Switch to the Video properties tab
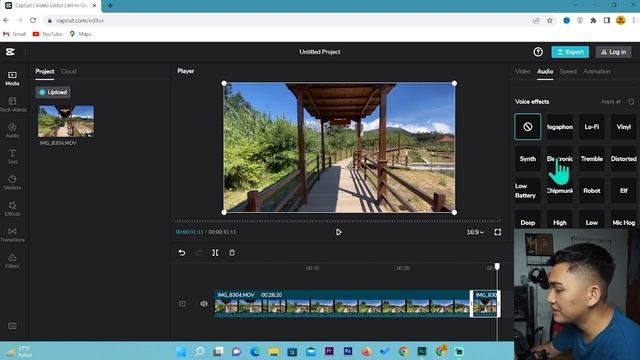The width and height of the screenshot is (640, 360). click(522, 71)
